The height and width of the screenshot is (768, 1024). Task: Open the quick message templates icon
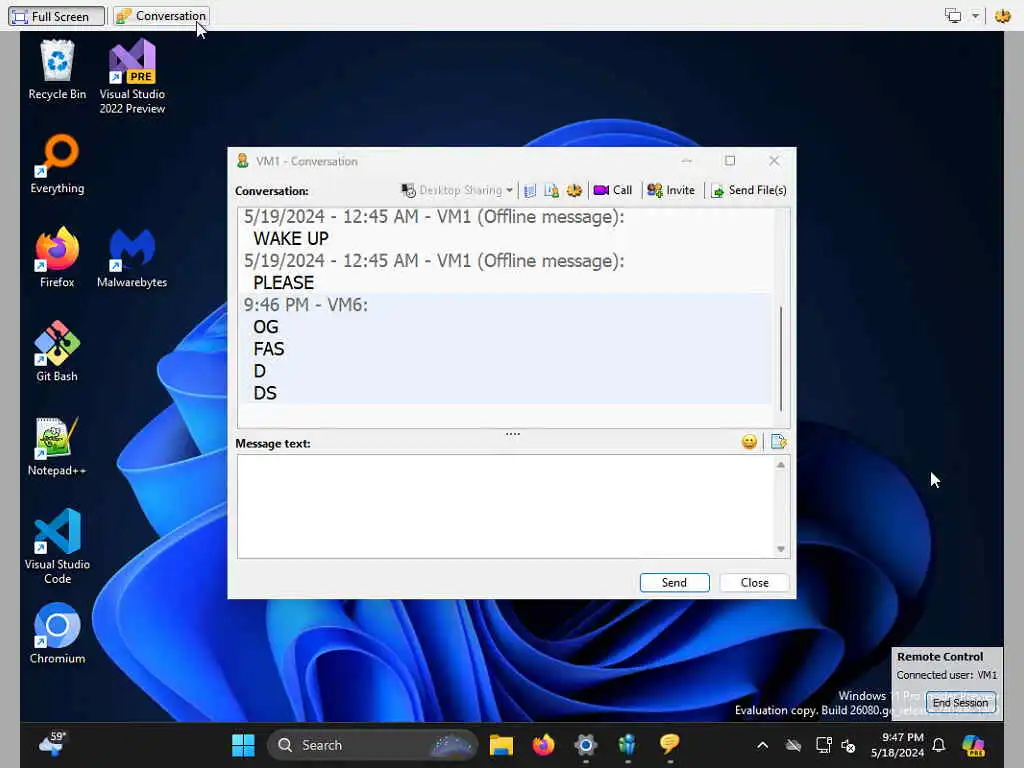tap(778, 442)
